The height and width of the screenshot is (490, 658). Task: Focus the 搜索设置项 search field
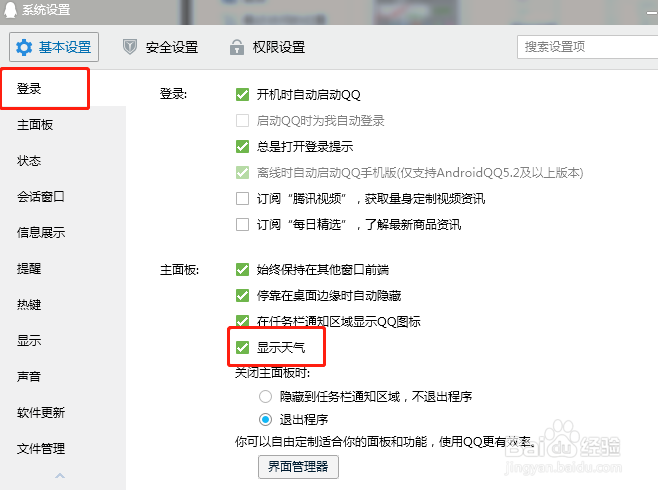(x=588, y=47)
